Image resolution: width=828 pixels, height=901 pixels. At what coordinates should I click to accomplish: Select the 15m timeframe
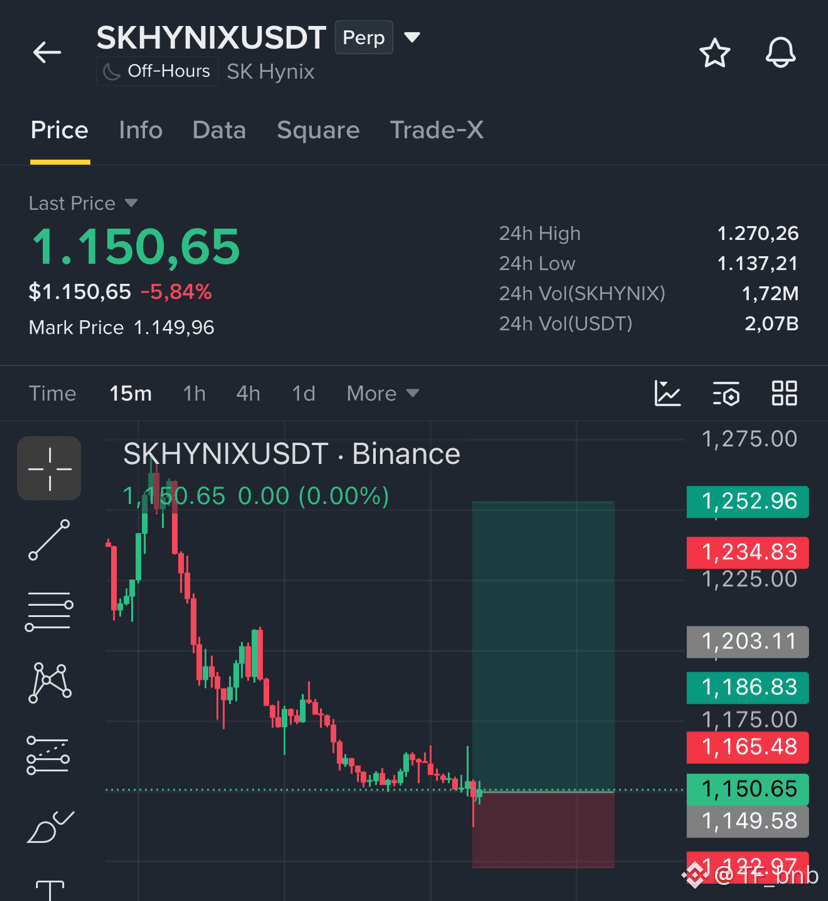point(131,394)
